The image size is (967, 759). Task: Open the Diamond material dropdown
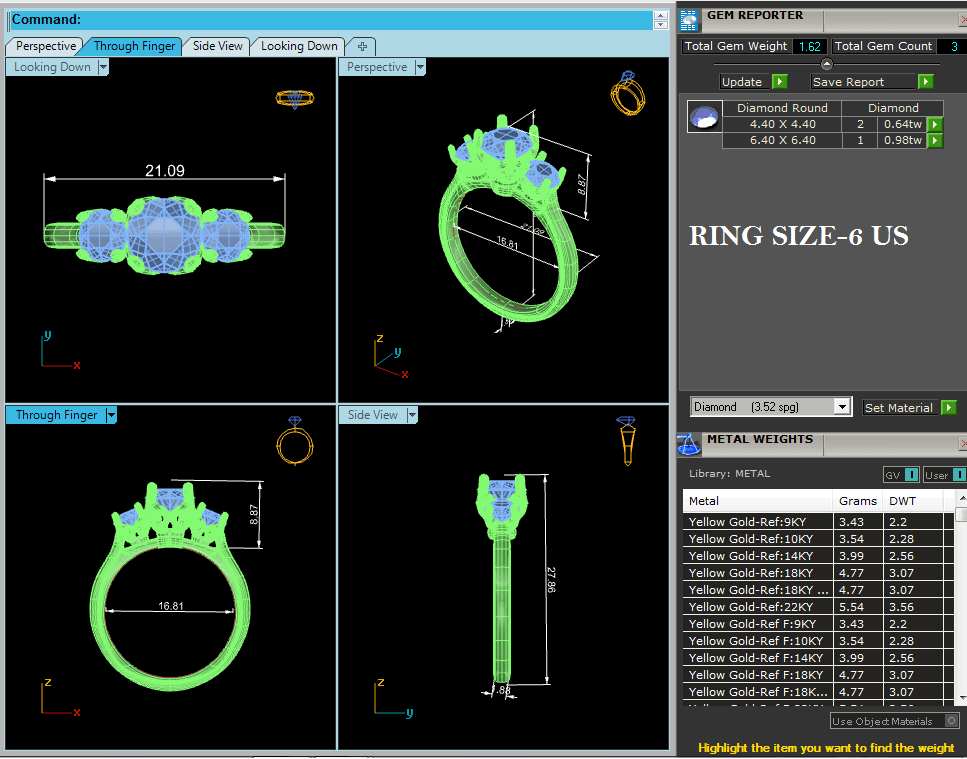click(842, 407)
